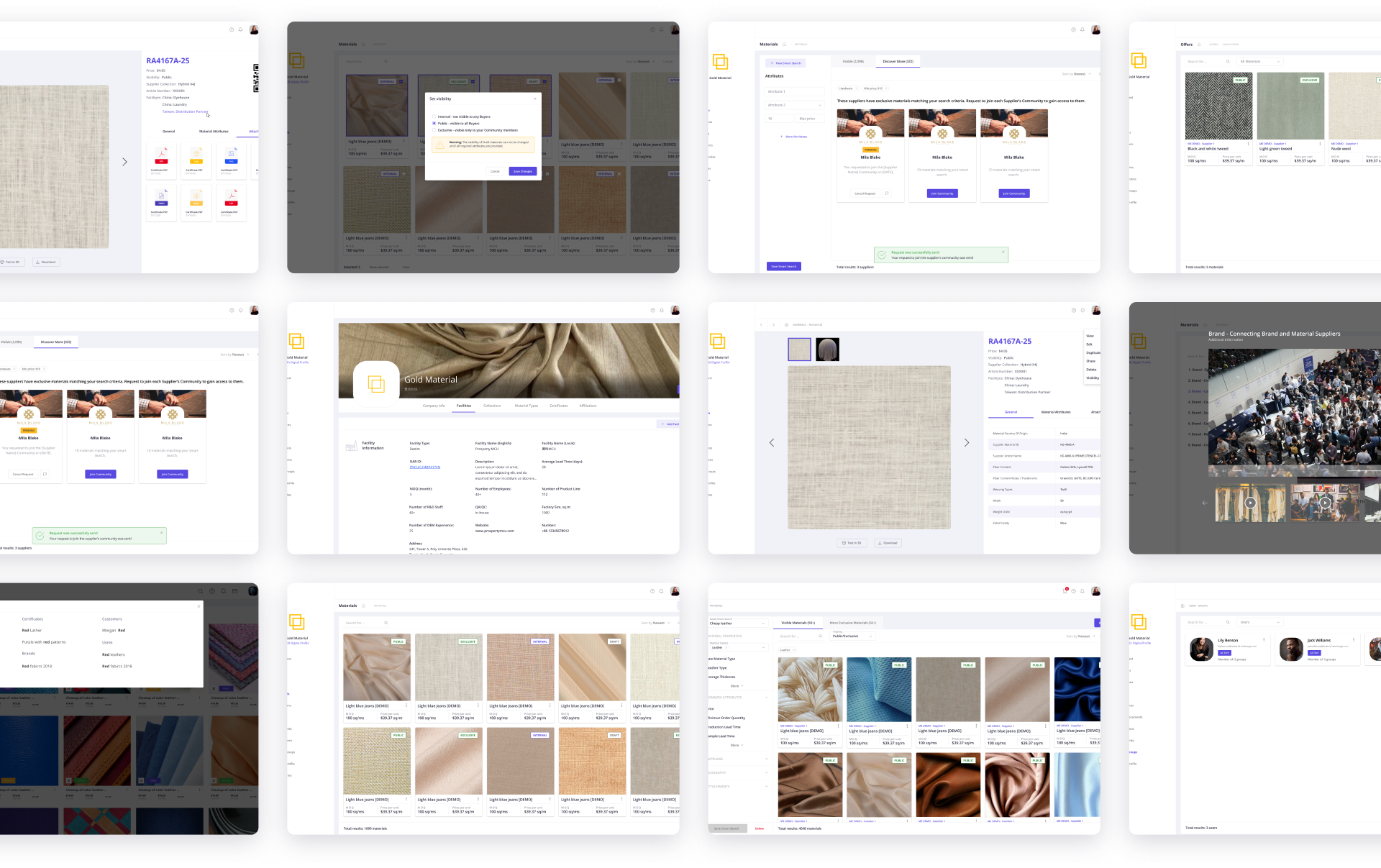Click the Save Smart Search button

784,266
